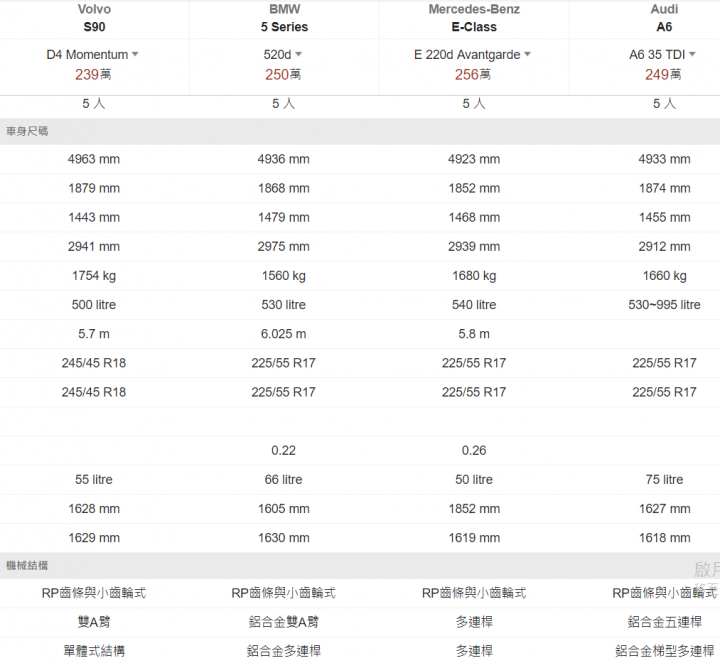Click the 6.025 m turning value

[x=283, y=334]
